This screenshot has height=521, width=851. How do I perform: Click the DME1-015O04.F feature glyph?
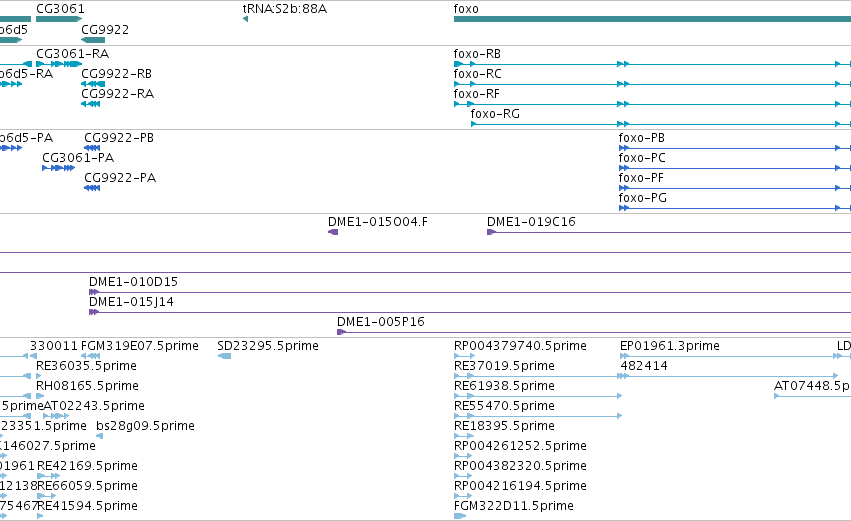333,232
